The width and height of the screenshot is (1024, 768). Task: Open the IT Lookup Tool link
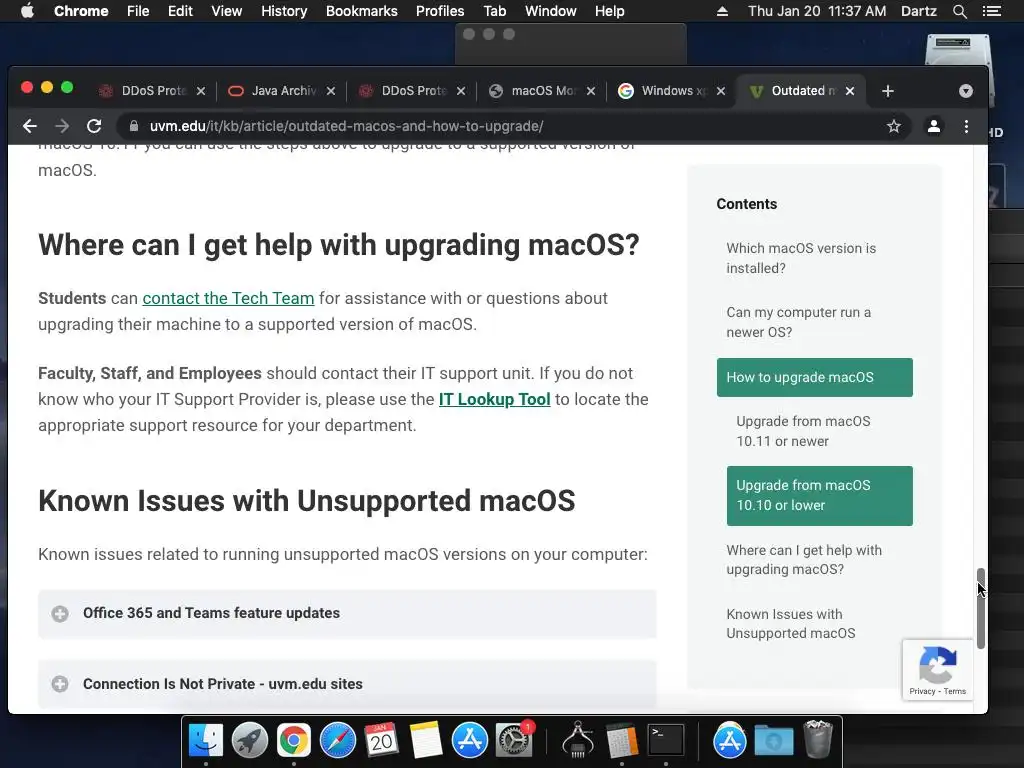click(x=494, y=399)
